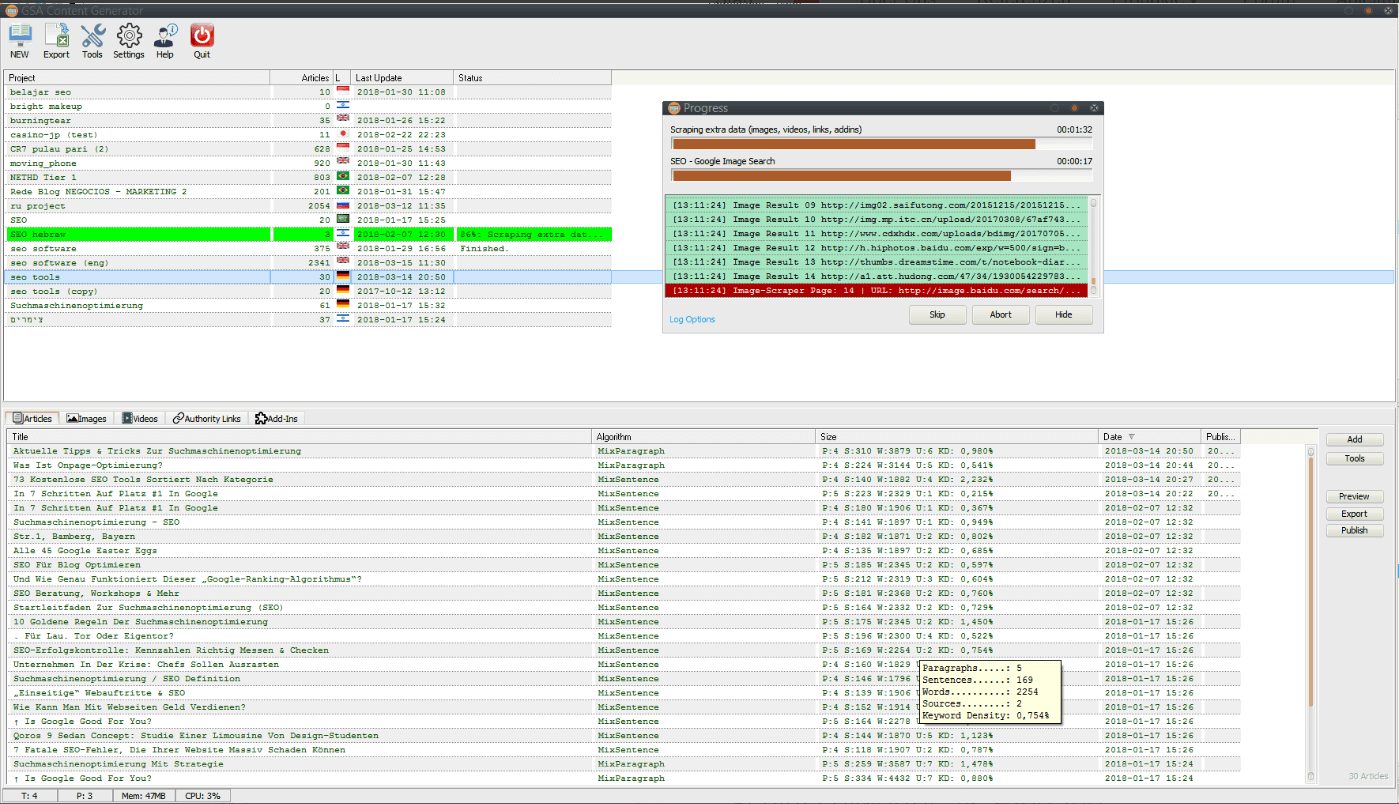Click the Russia flag in 'ru project' row

pyautogui.click(x=343, y=206)
